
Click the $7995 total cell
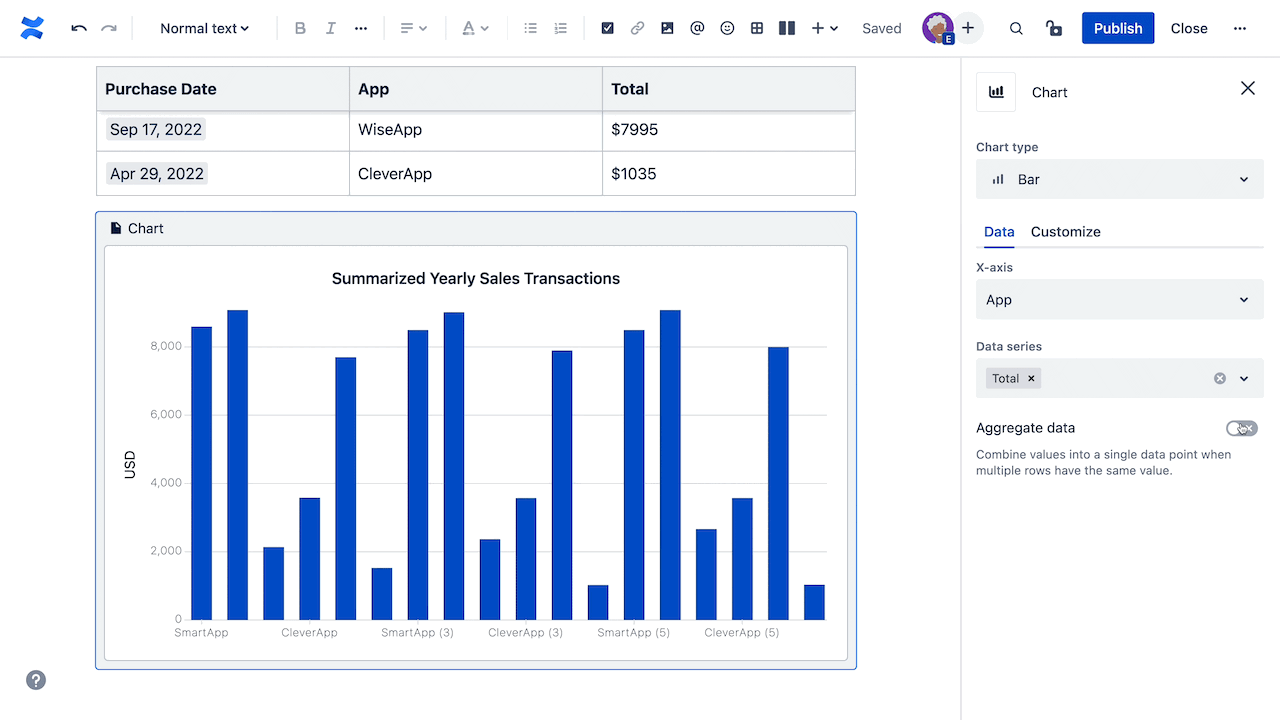point(729,129)
